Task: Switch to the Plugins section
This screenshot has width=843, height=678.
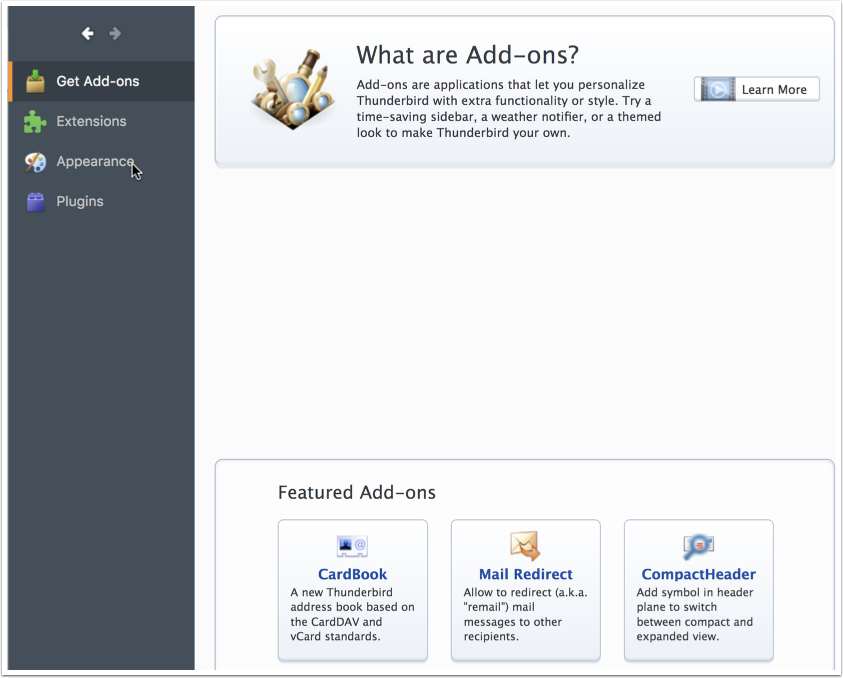Action: [102, 202]
